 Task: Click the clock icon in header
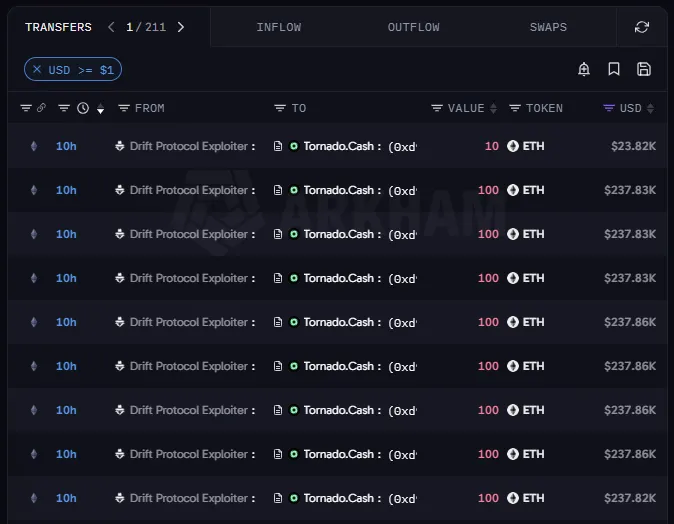(x=83, y=108)
